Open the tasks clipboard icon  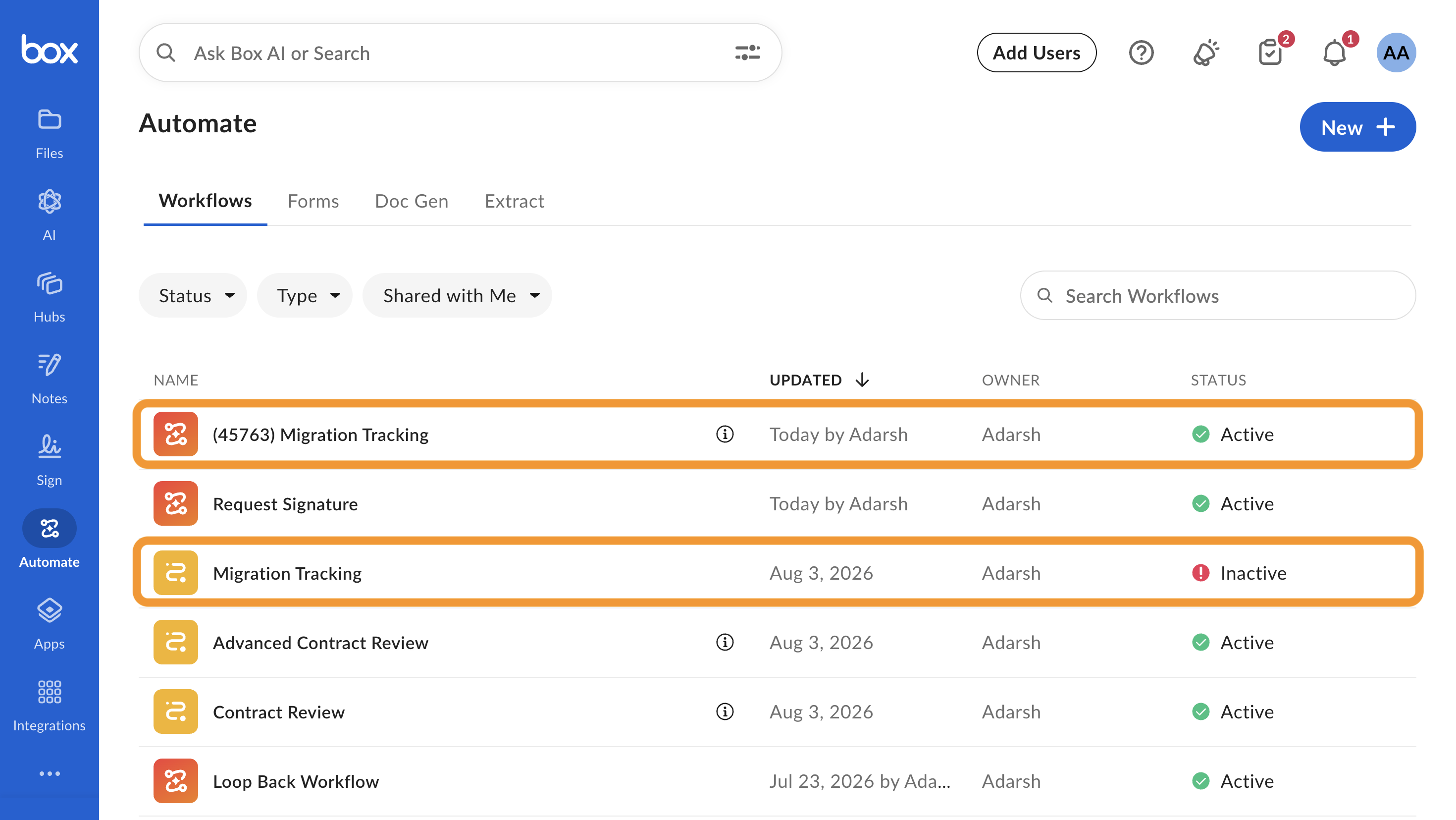coord(1271,53)
